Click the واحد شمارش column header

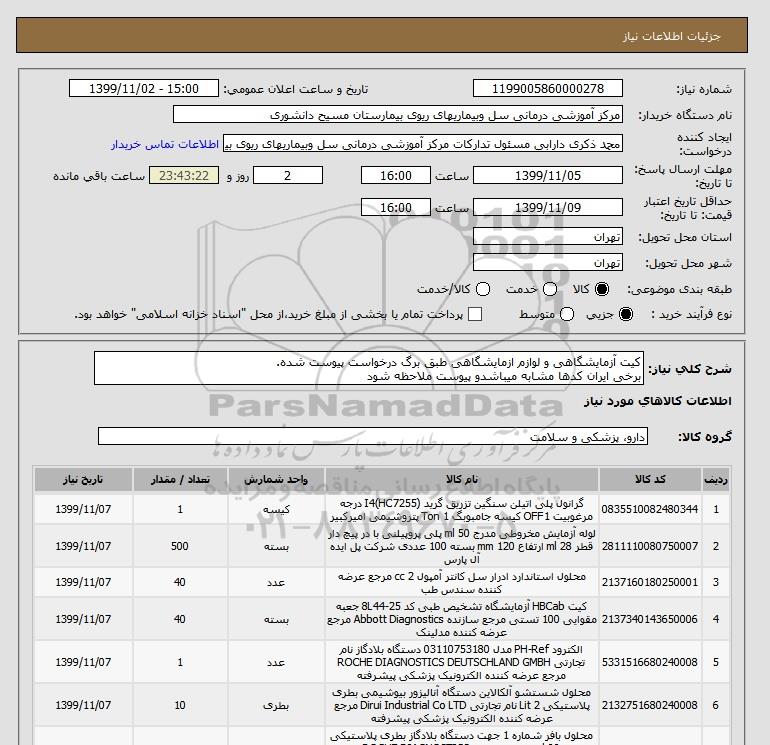[x=276, y=479]
